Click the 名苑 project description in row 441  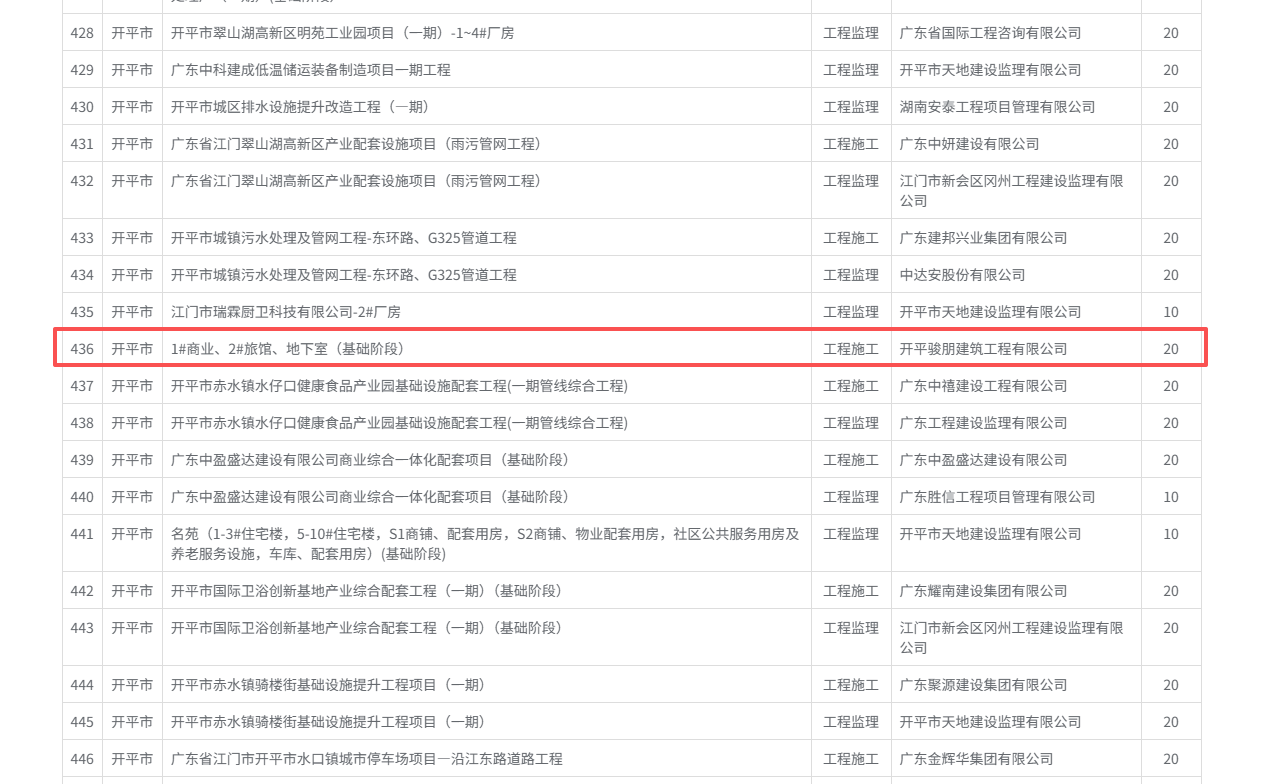[485, 543]
